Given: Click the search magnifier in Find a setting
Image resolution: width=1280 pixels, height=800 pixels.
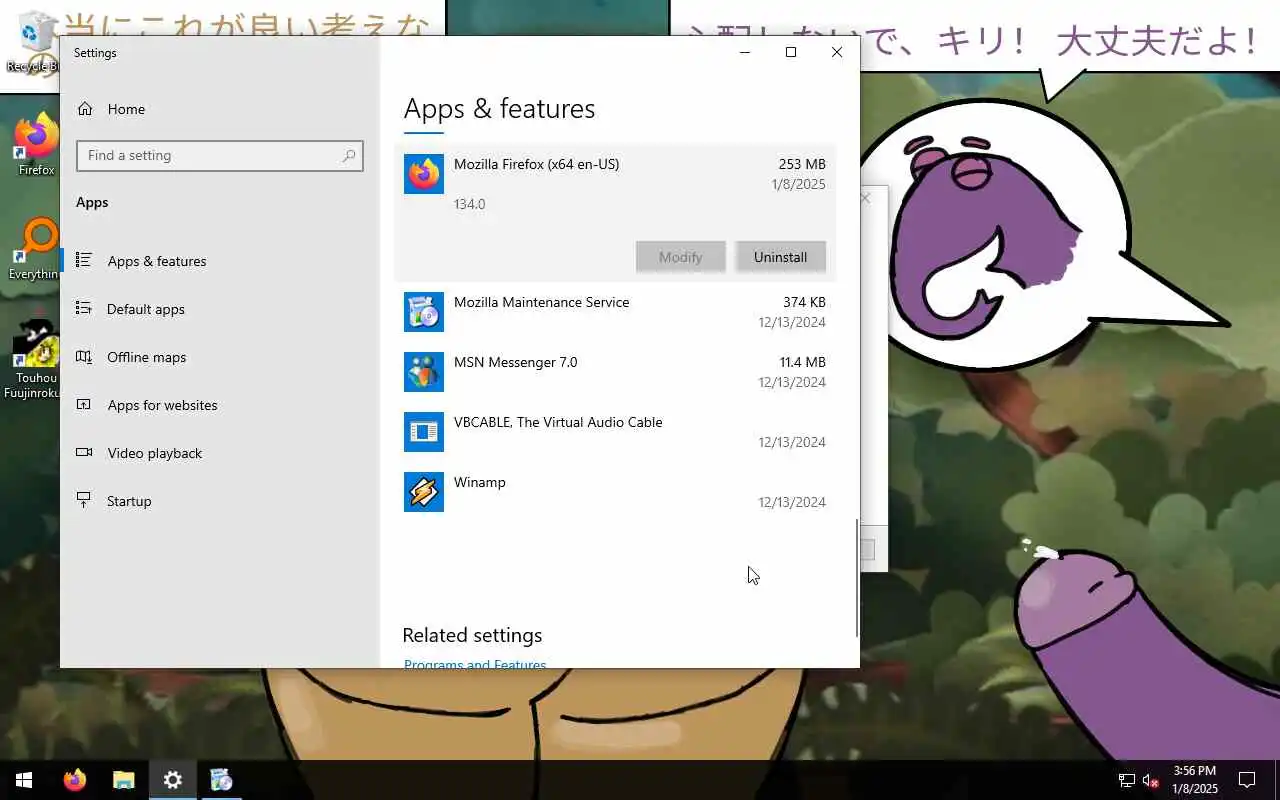Looking at the screenshot, I should (349, 156).
